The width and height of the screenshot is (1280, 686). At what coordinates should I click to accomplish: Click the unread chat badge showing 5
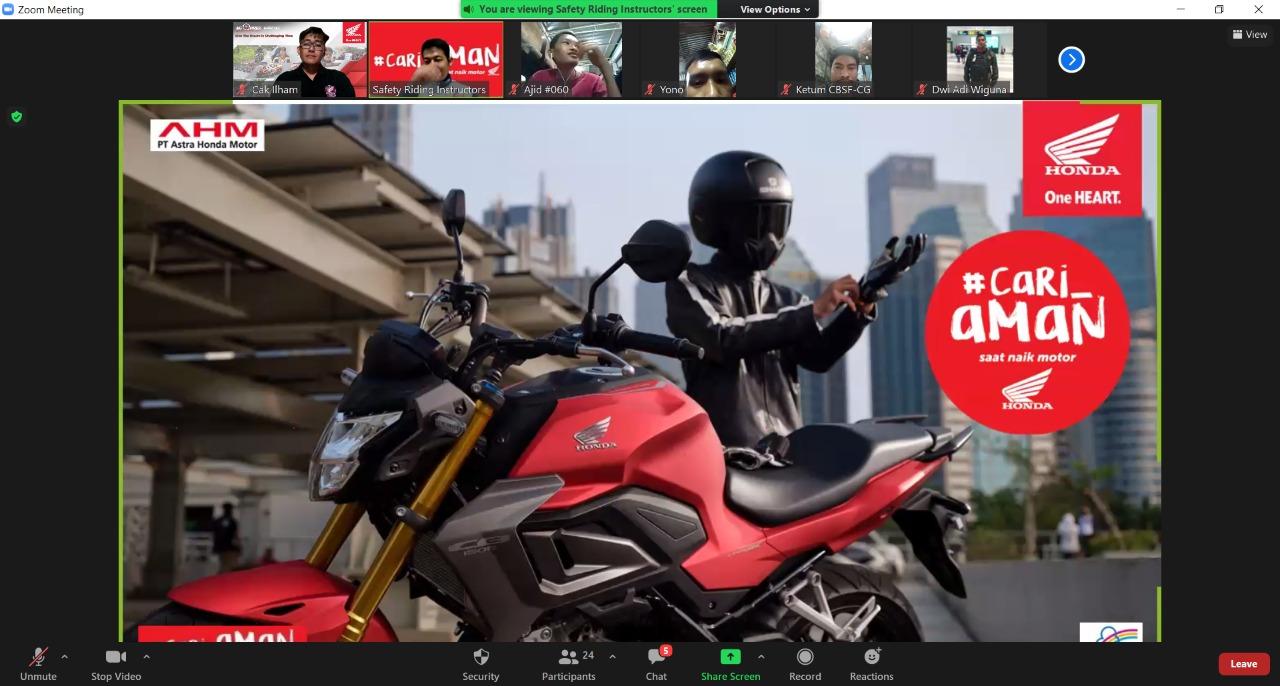coord(666,651)
